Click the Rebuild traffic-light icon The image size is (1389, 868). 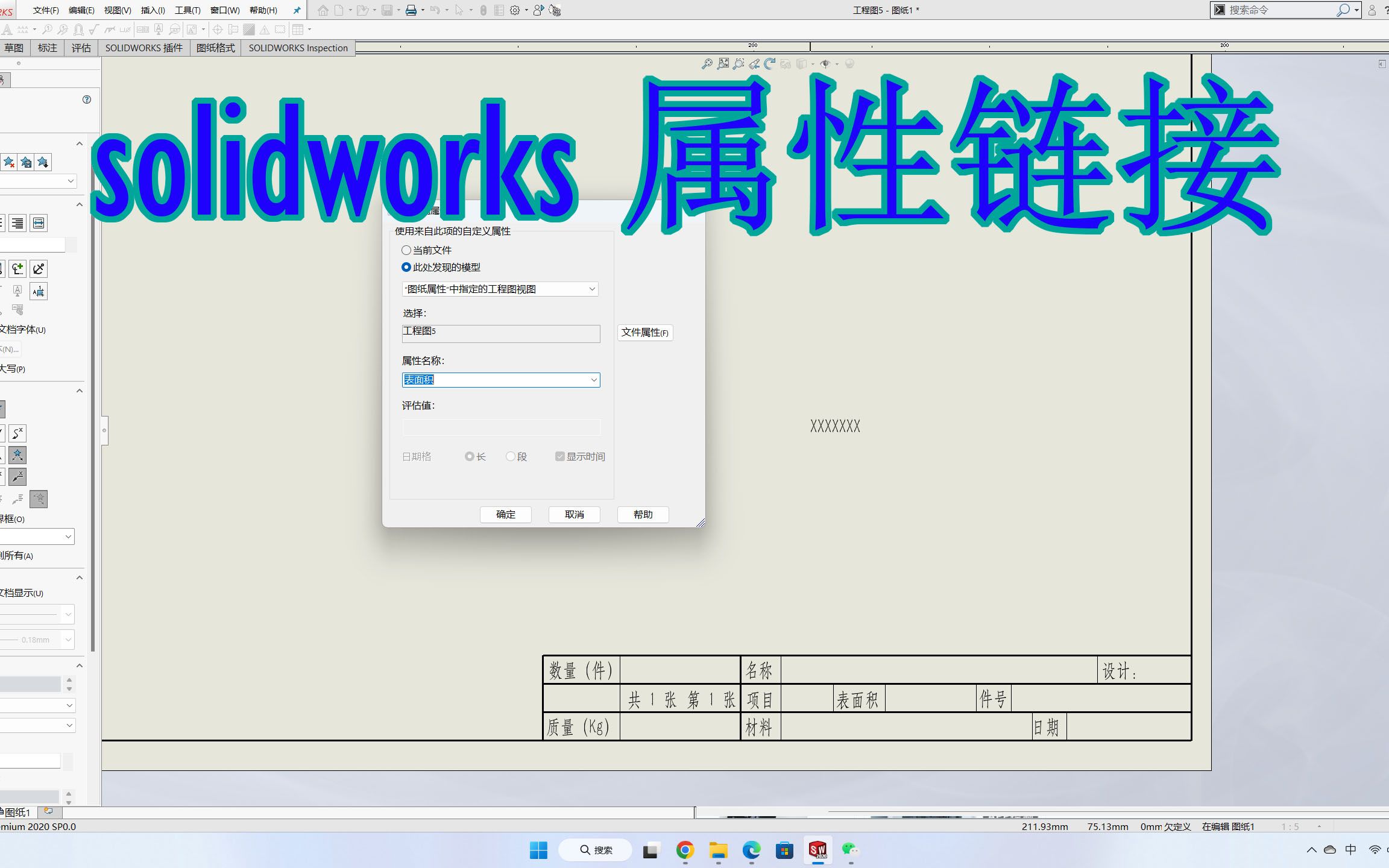tap(483, 10)
